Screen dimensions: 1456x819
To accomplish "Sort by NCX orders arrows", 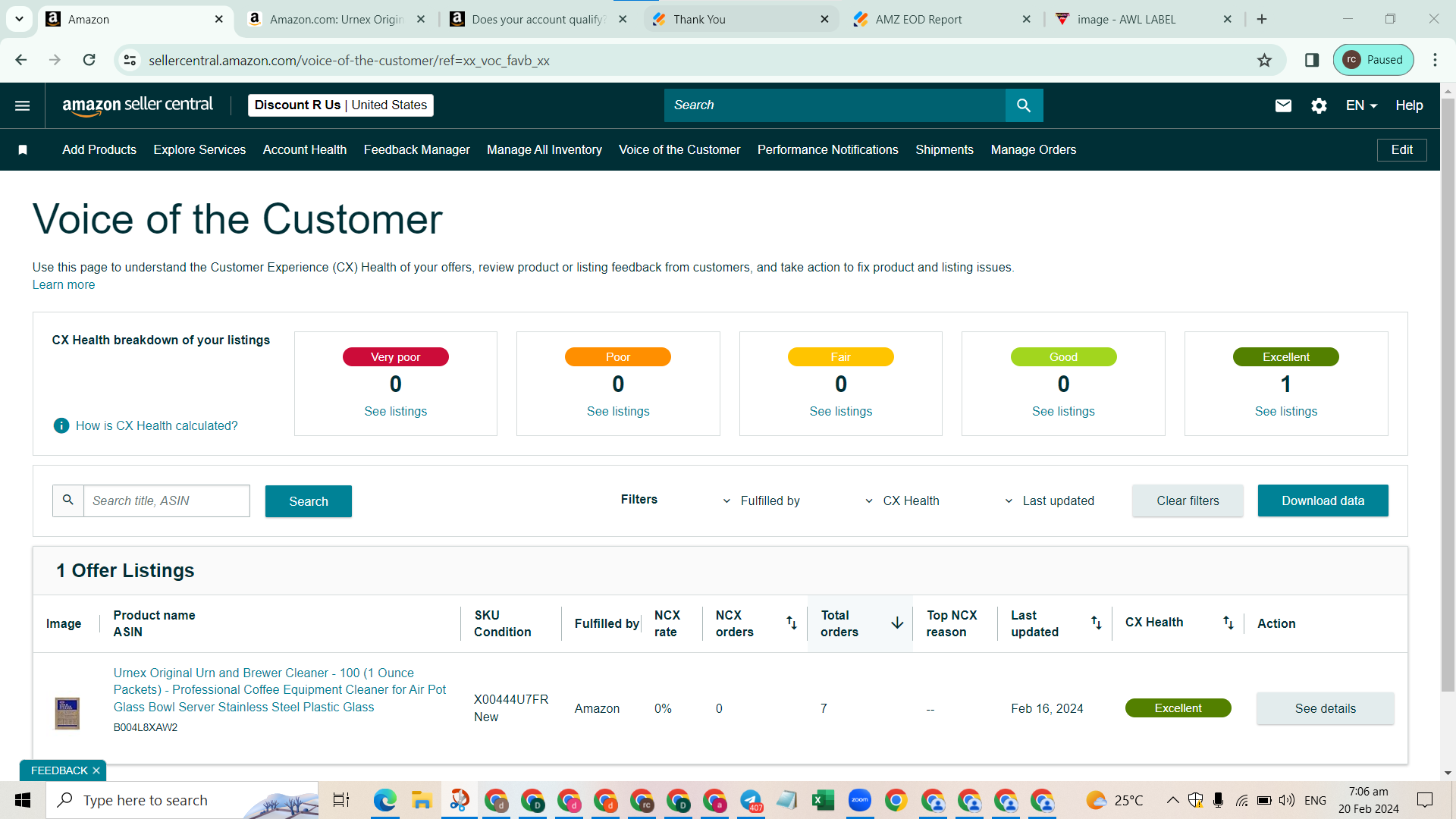I will tap(791, 623).
